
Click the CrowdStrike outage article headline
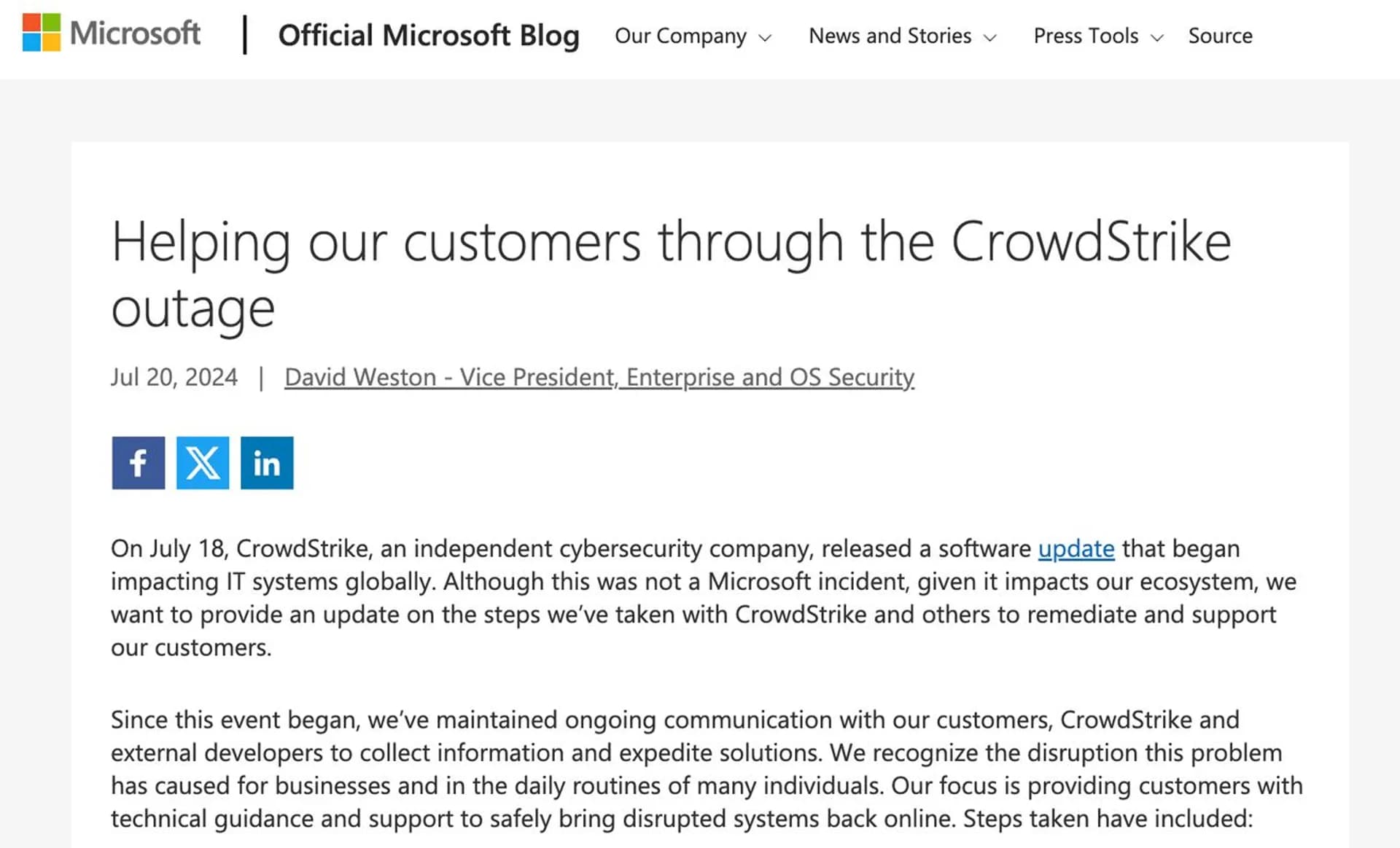pos(671,274)
